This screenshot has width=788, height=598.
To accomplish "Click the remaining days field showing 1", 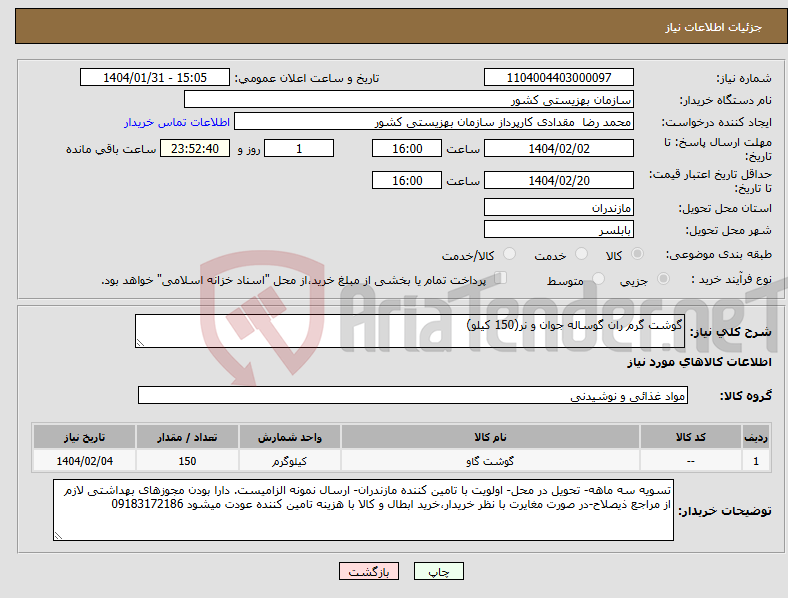I will (x=299, y=148).
